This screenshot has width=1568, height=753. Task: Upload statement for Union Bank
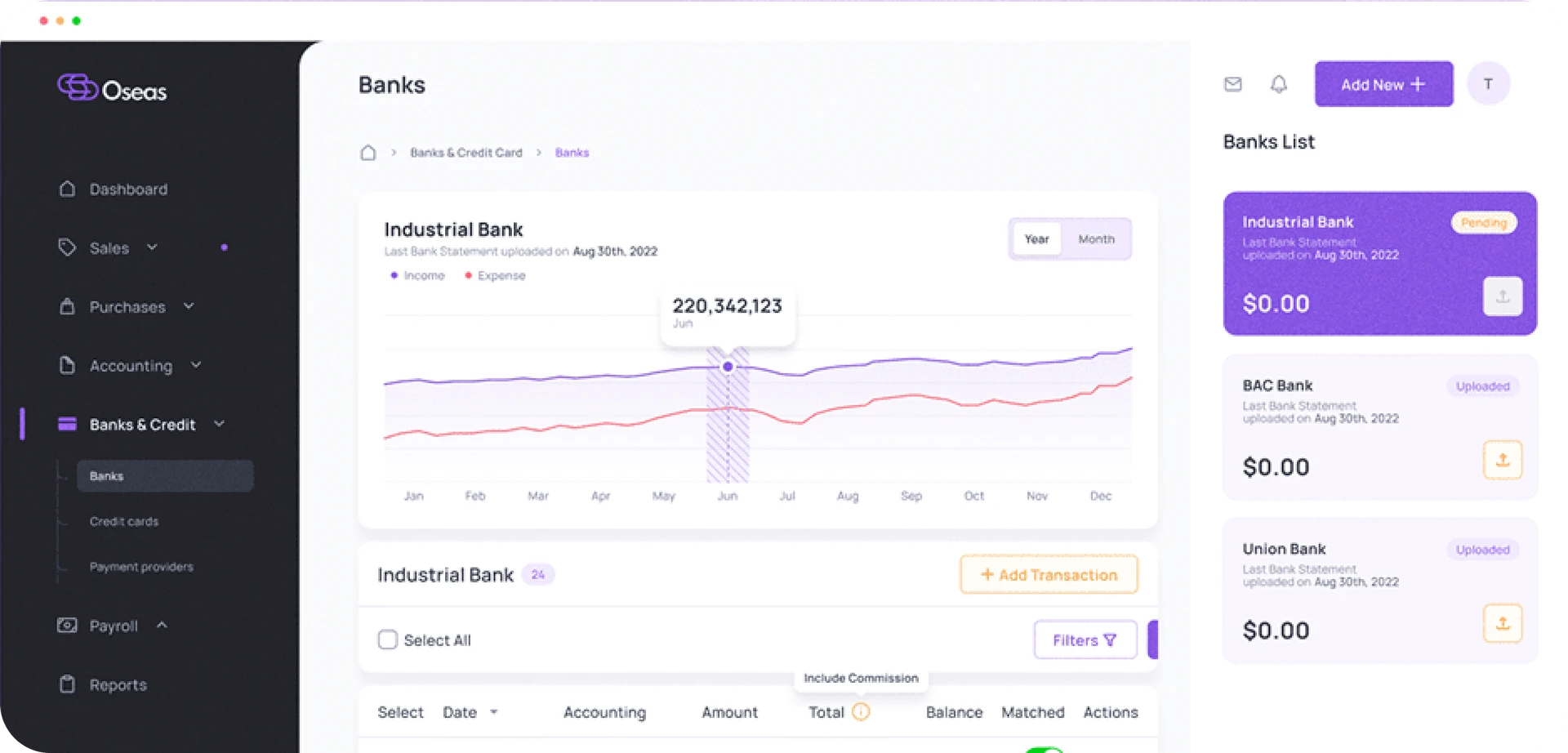pyautogui.click(x=1502, y=623)
